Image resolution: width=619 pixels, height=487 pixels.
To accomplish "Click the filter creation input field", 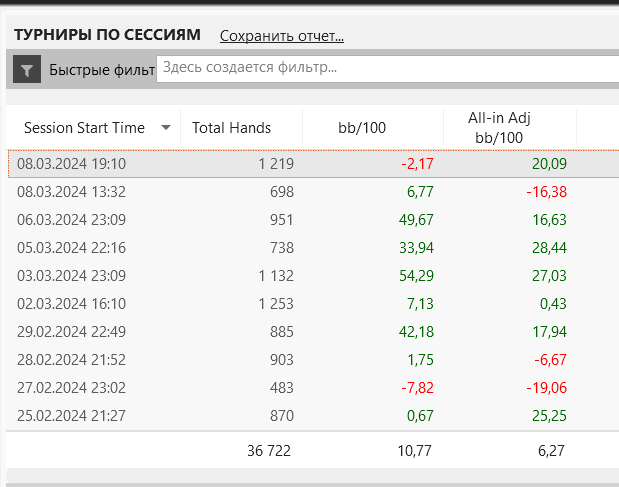I will [x=385, y=68].
